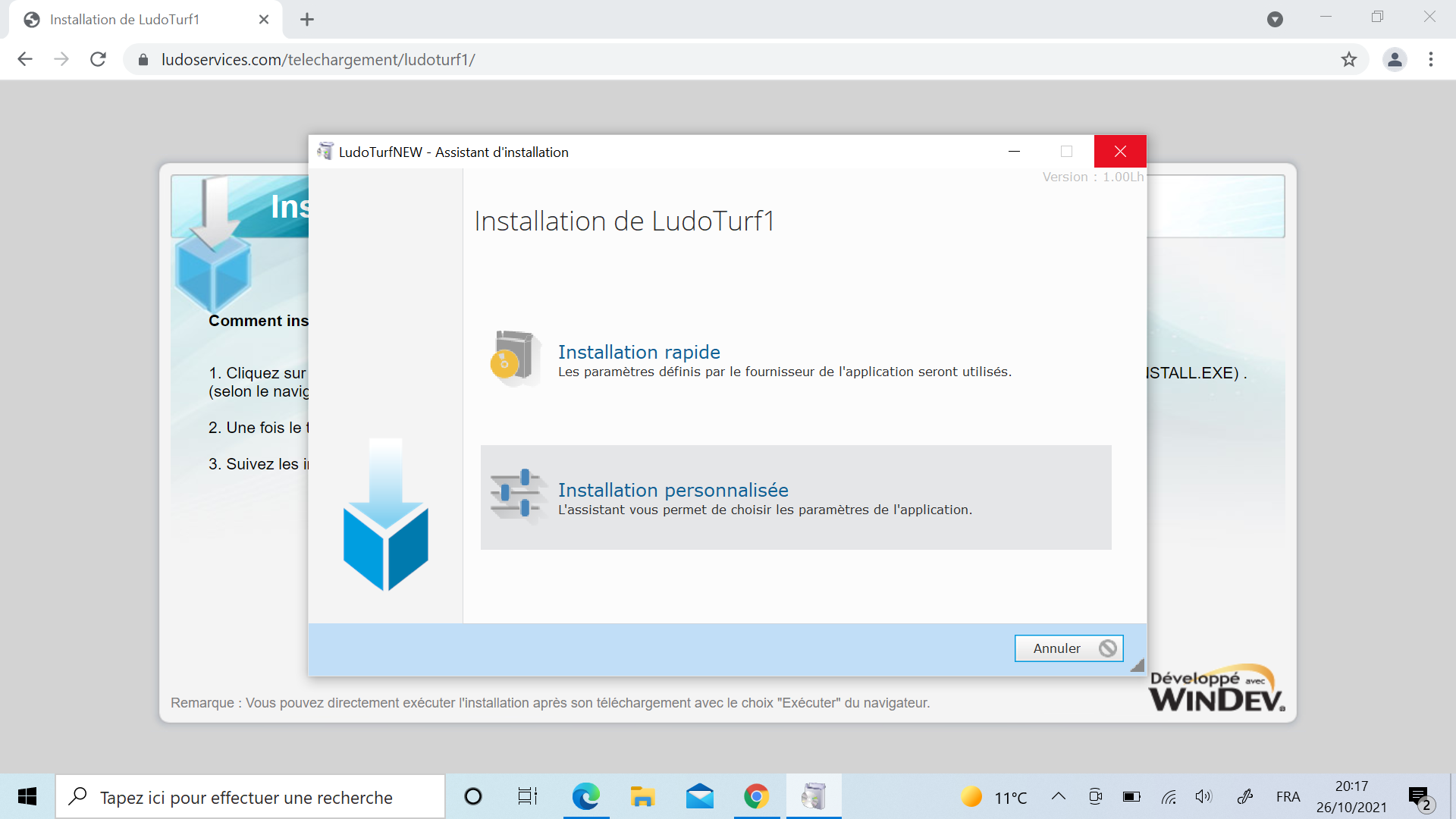Click the sliders icon for custom installation
The width and height of the screenshot is (1456, 819).
(x=516, y=495)
